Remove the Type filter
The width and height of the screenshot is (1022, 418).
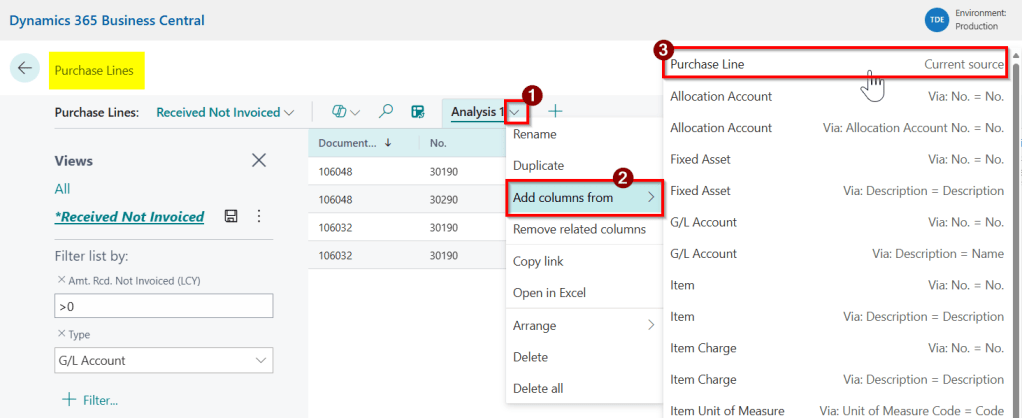[60, 334]
